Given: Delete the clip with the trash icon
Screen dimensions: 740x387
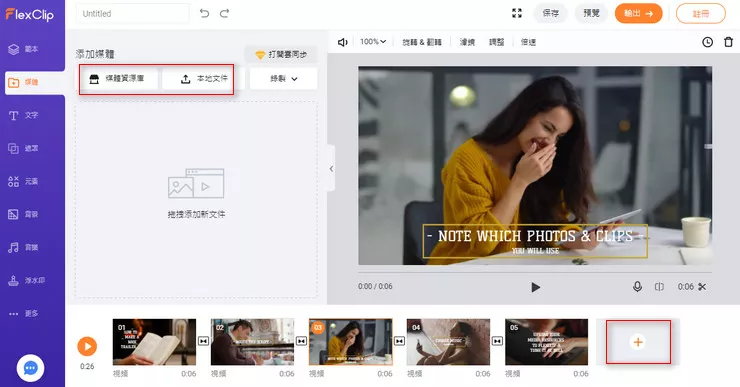Looking at the screenshot, I should coord(729,42).
